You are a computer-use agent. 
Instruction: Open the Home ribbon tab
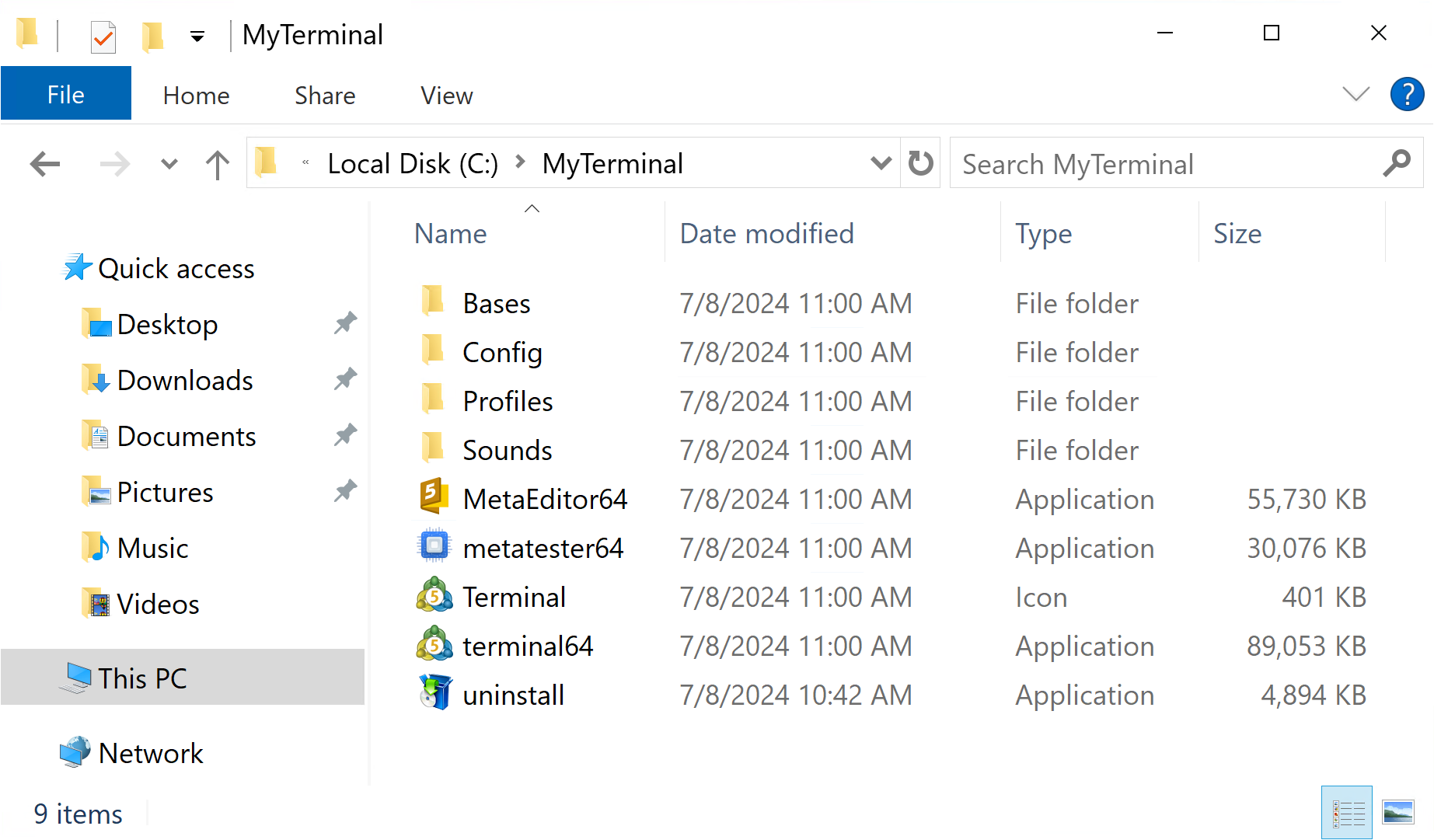tap(196, 95)
